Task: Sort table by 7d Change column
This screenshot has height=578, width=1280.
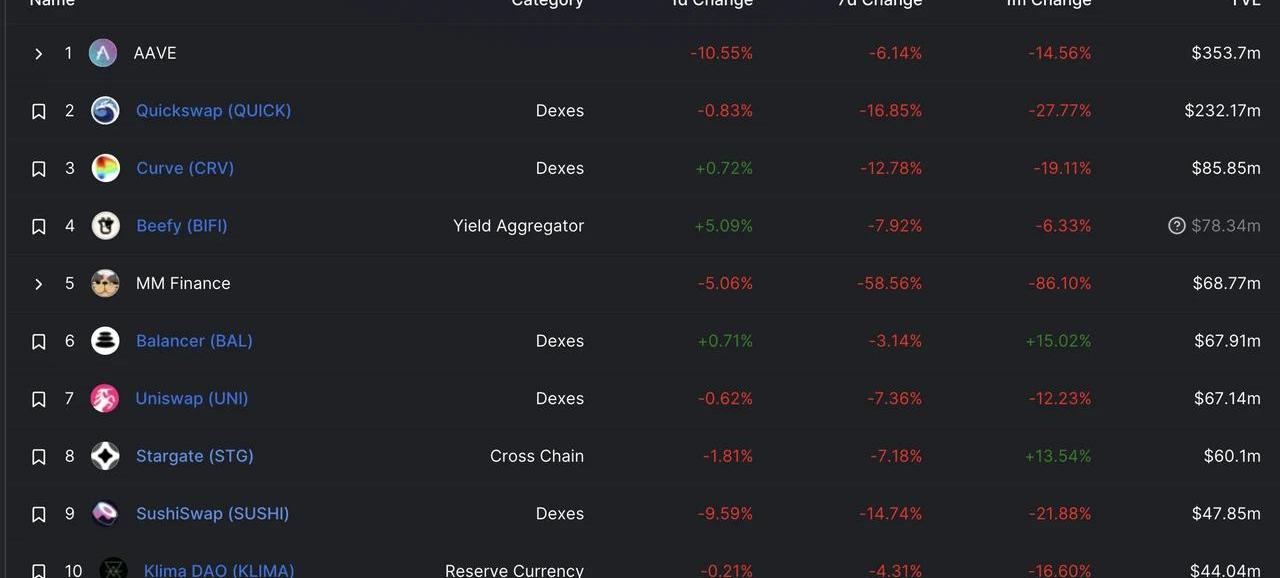Action: click(880, 4)
